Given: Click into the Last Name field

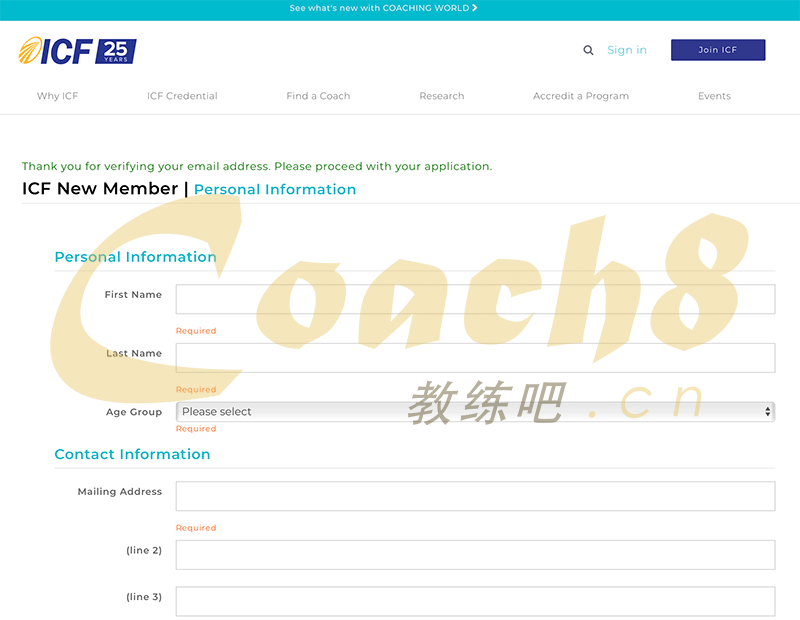Looking at the screenshot, I should click(475, 358).
